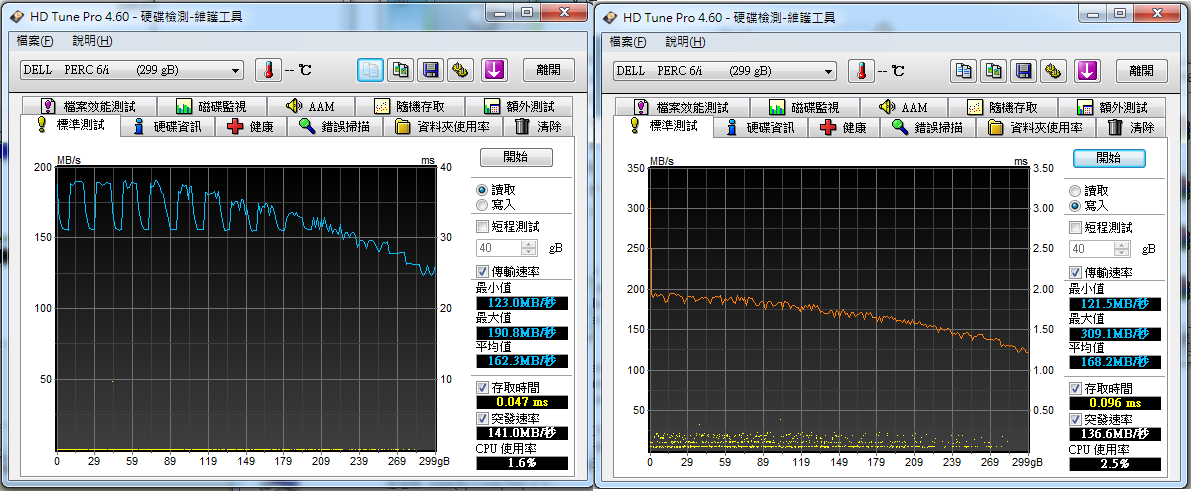Open options icon in right window toolbar

pos(1054,71)
